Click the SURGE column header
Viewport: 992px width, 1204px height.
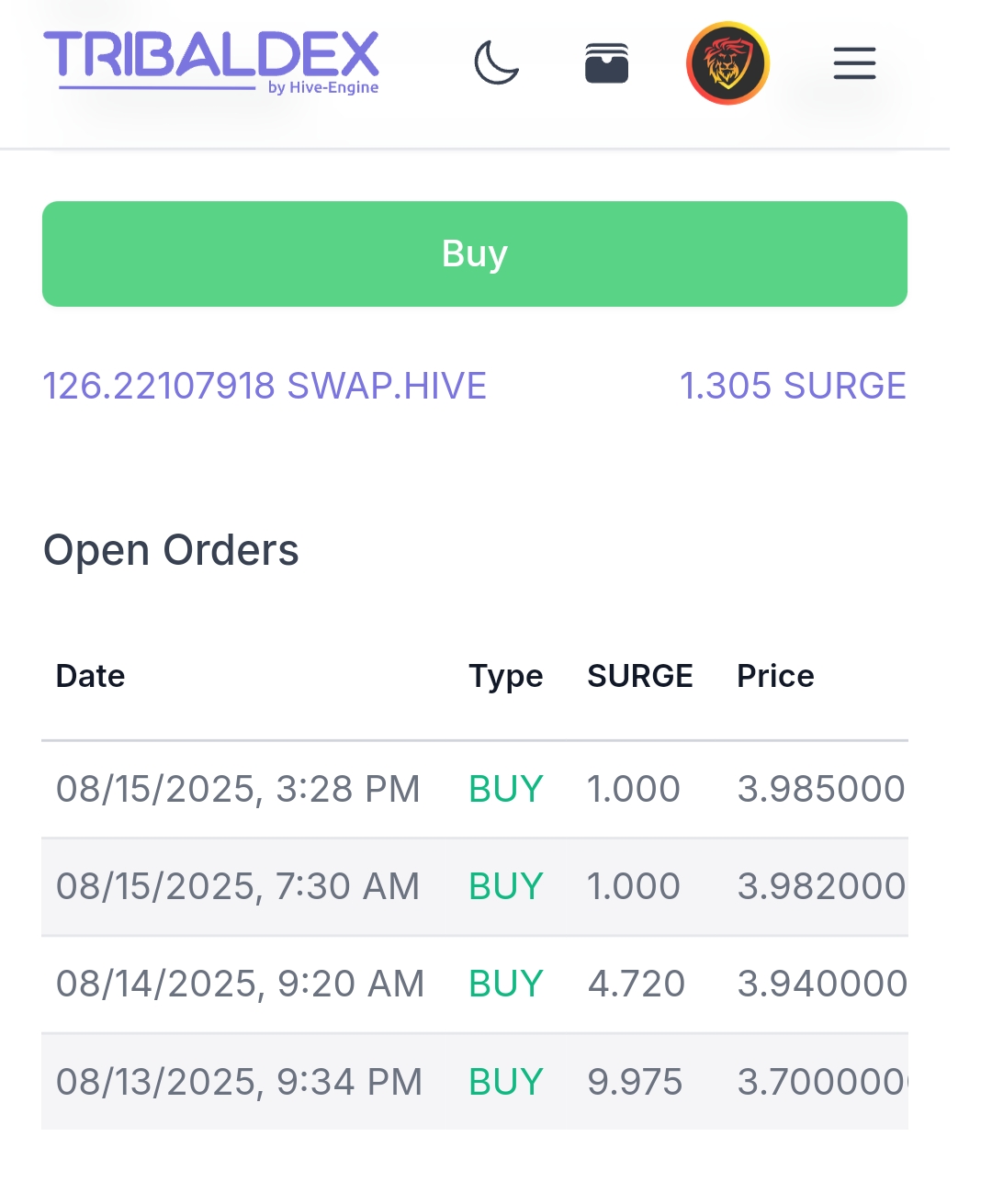click(640, 676)
